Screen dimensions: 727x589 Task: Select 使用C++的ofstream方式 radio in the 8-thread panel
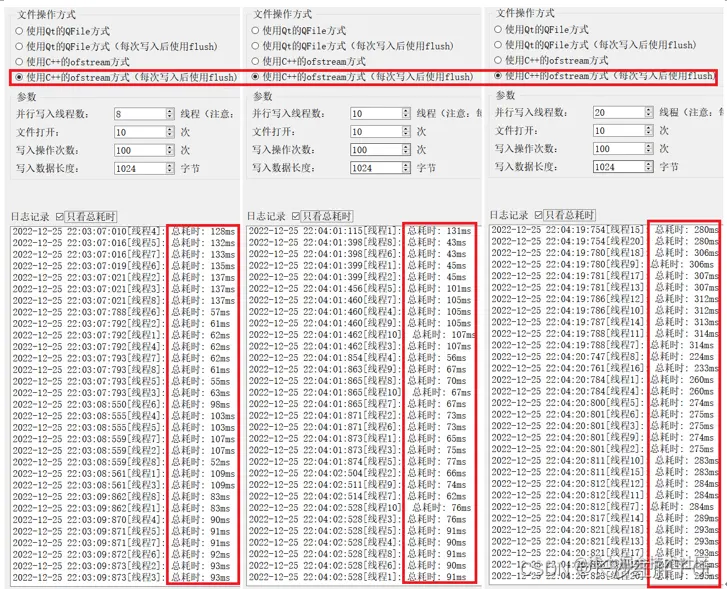pyautogui.click(x=19, y=62)
